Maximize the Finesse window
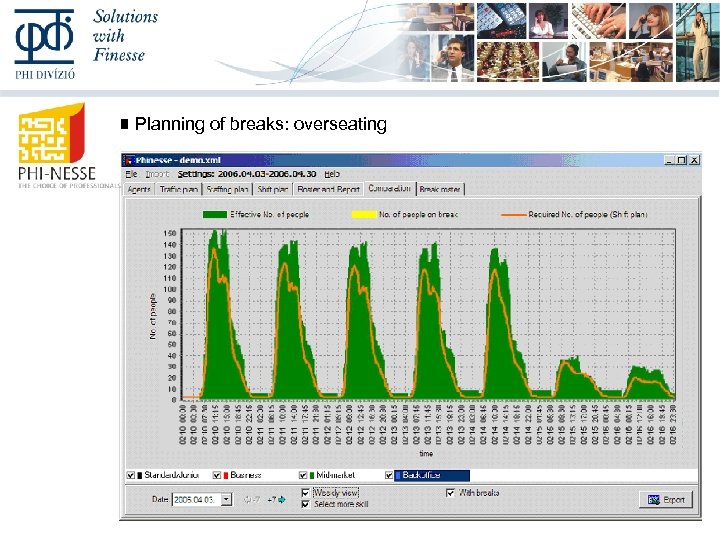 pos(682,160)
